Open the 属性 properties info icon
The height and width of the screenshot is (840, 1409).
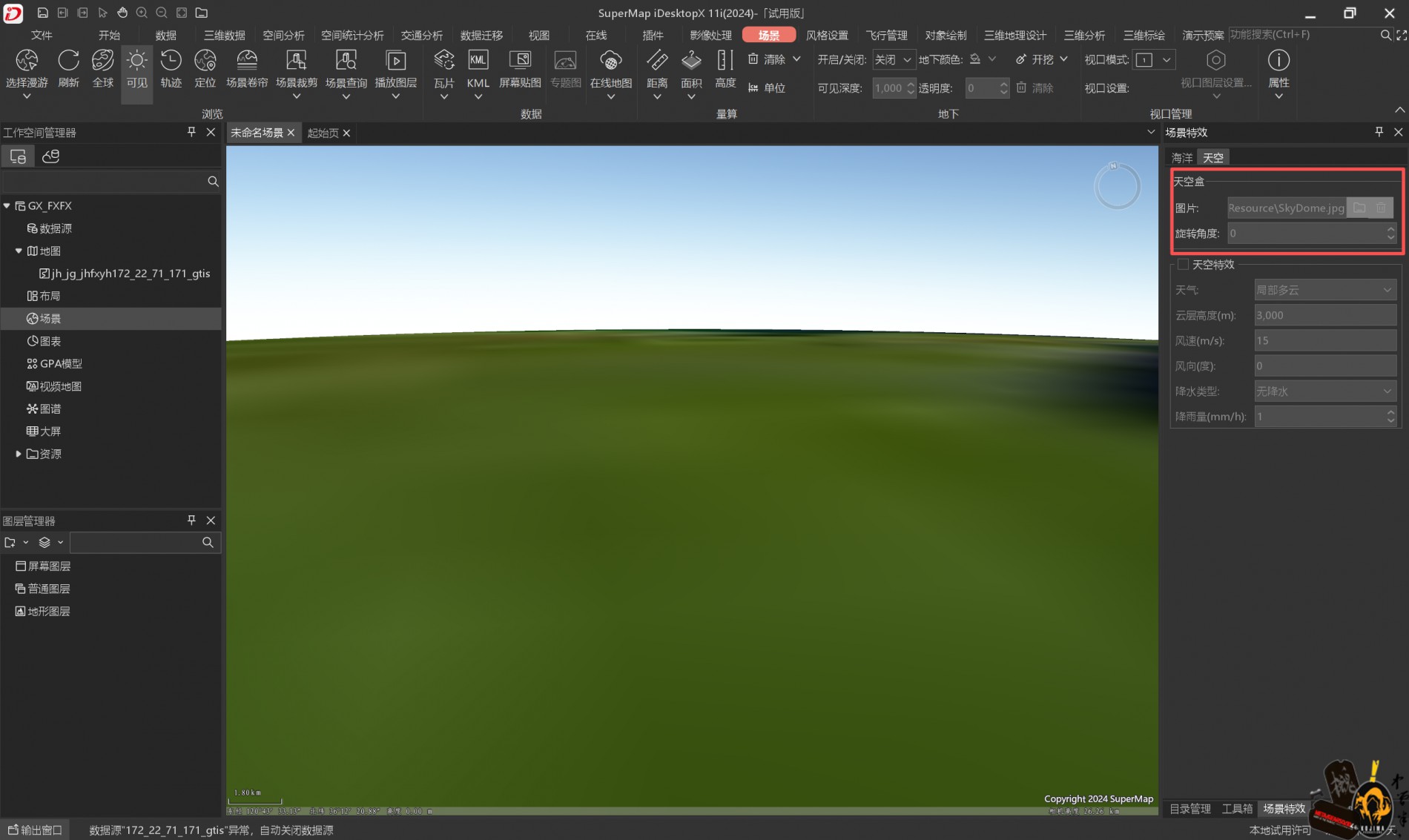point(1278,62)
